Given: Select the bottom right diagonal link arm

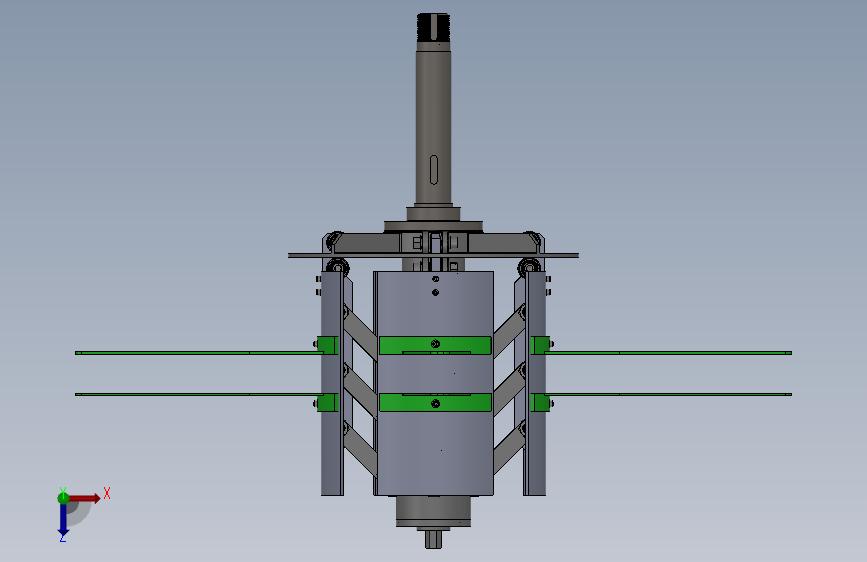Looking at the screenshot, I should (x=509, y=447).
